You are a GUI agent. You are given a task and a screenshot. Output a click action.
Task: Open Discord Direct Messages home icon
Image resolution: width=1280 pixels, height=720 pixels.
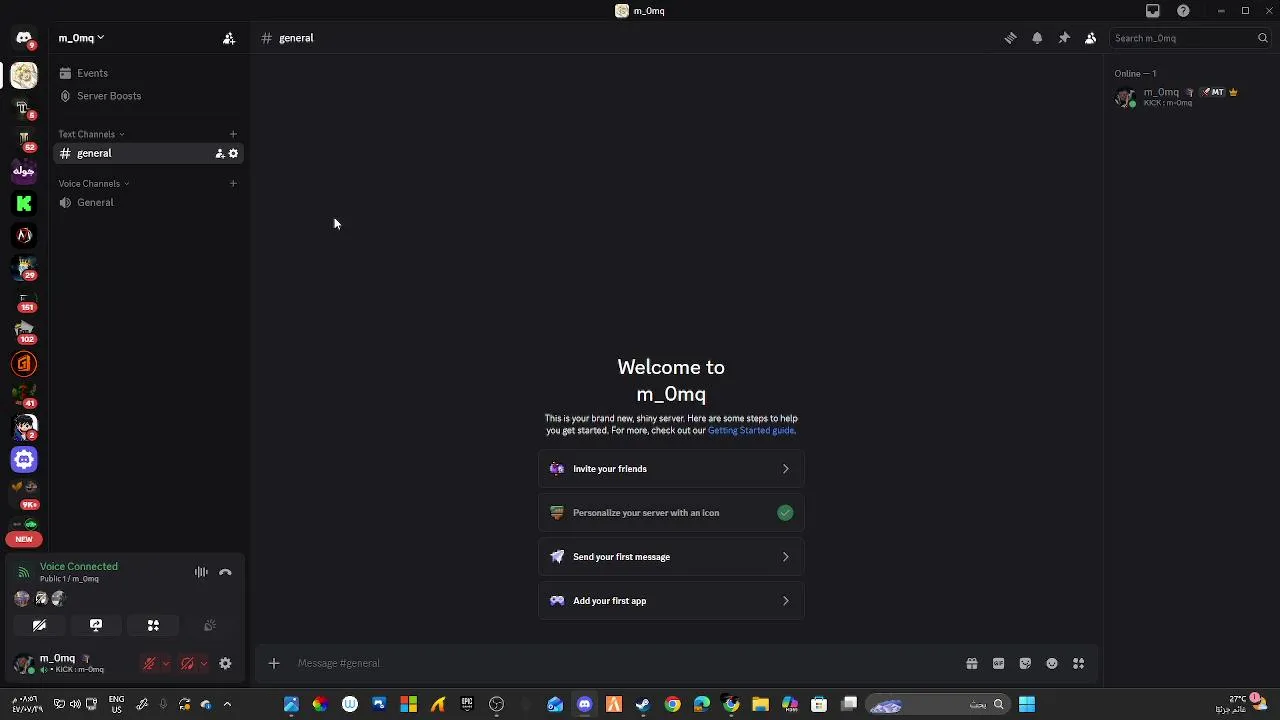point(24,38)
